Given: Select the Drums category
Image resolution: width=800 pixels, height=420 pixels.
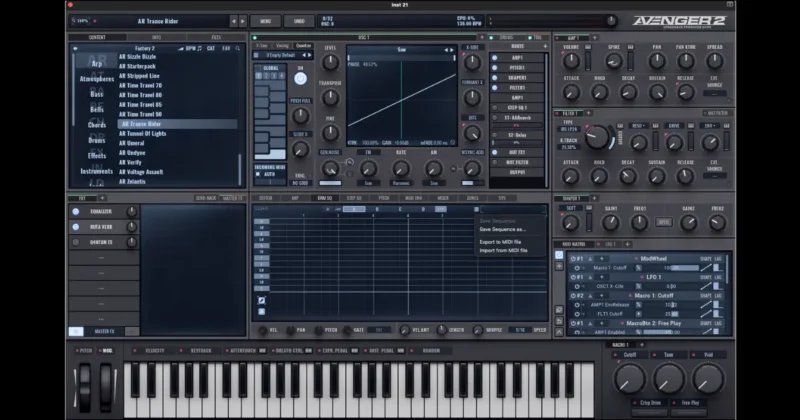Looking at the screenshot, I should (96, 140).
